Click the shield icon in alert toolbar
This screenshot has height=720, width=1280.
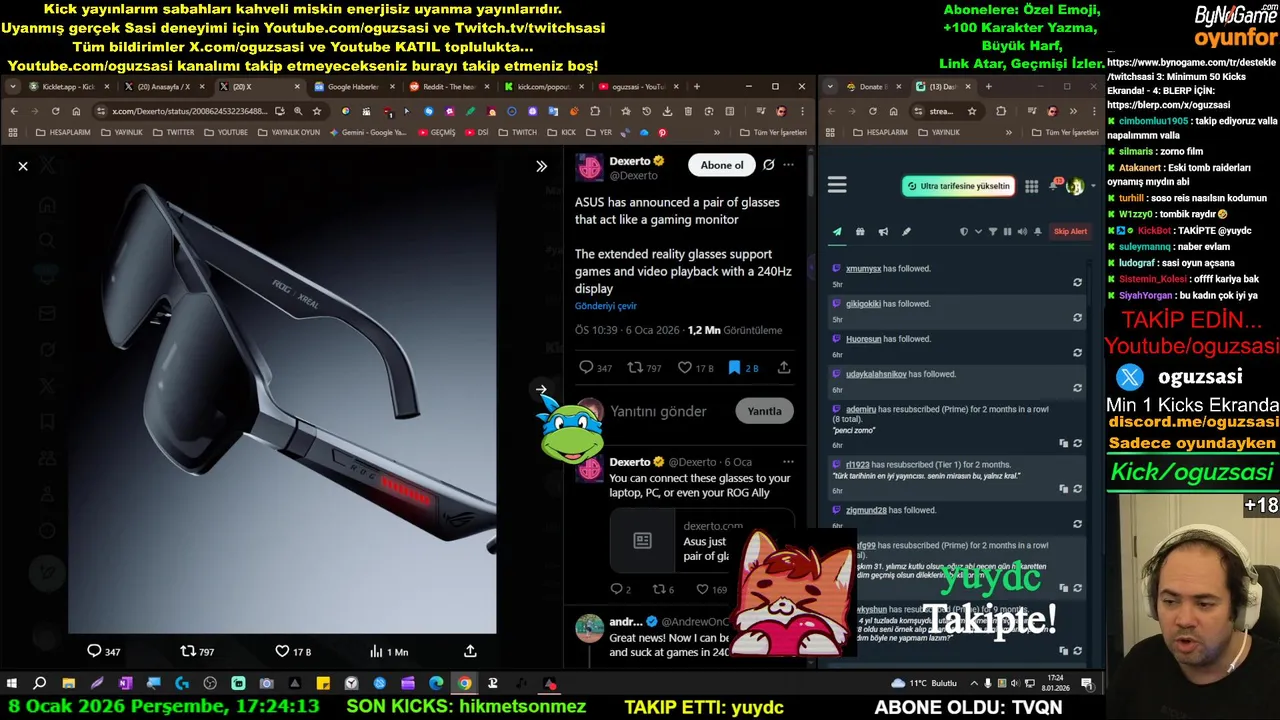964,232
